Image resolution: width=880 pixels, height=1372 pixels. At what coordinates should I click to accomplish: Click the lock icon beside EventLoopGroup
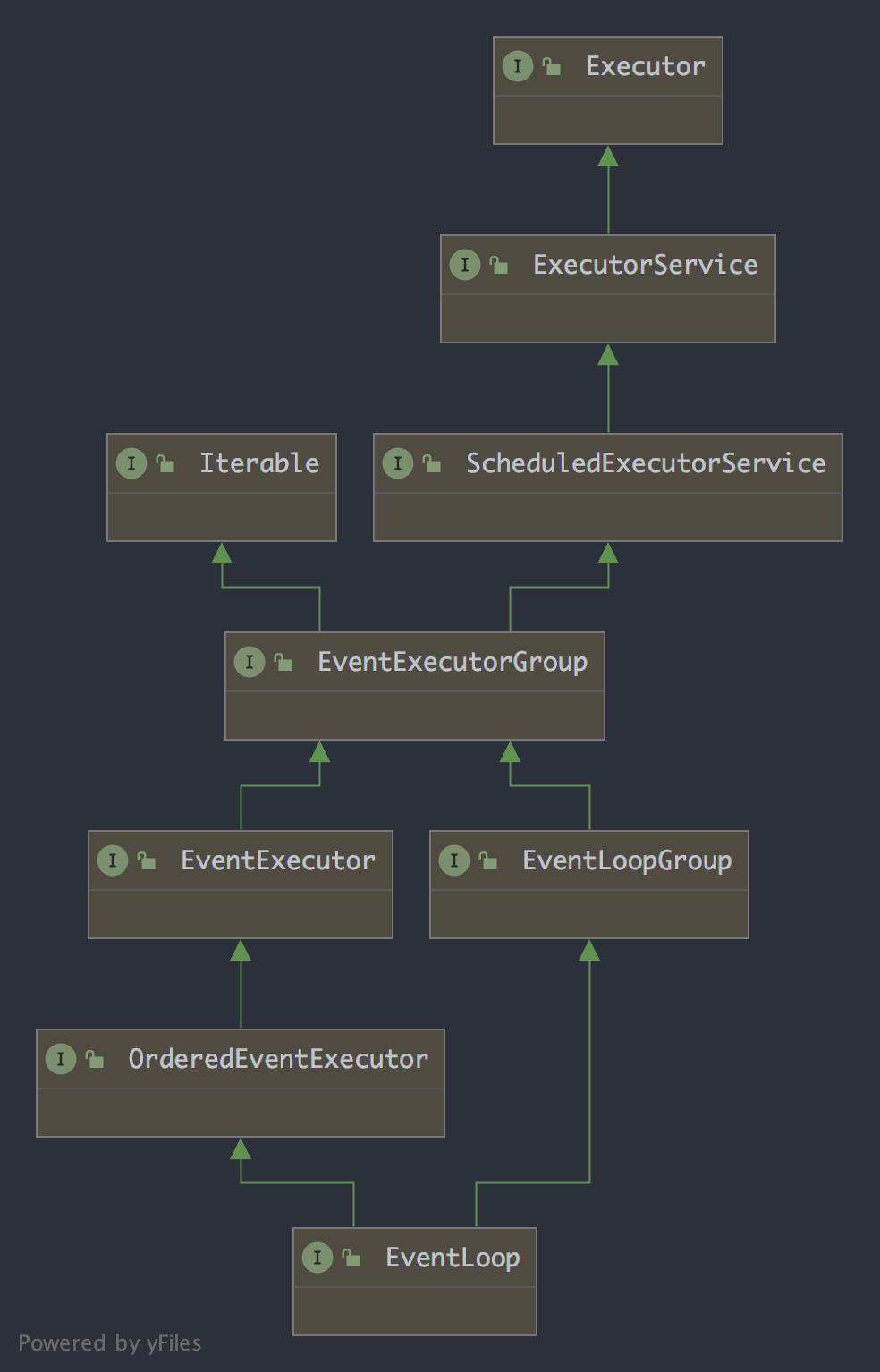[488, 860]
